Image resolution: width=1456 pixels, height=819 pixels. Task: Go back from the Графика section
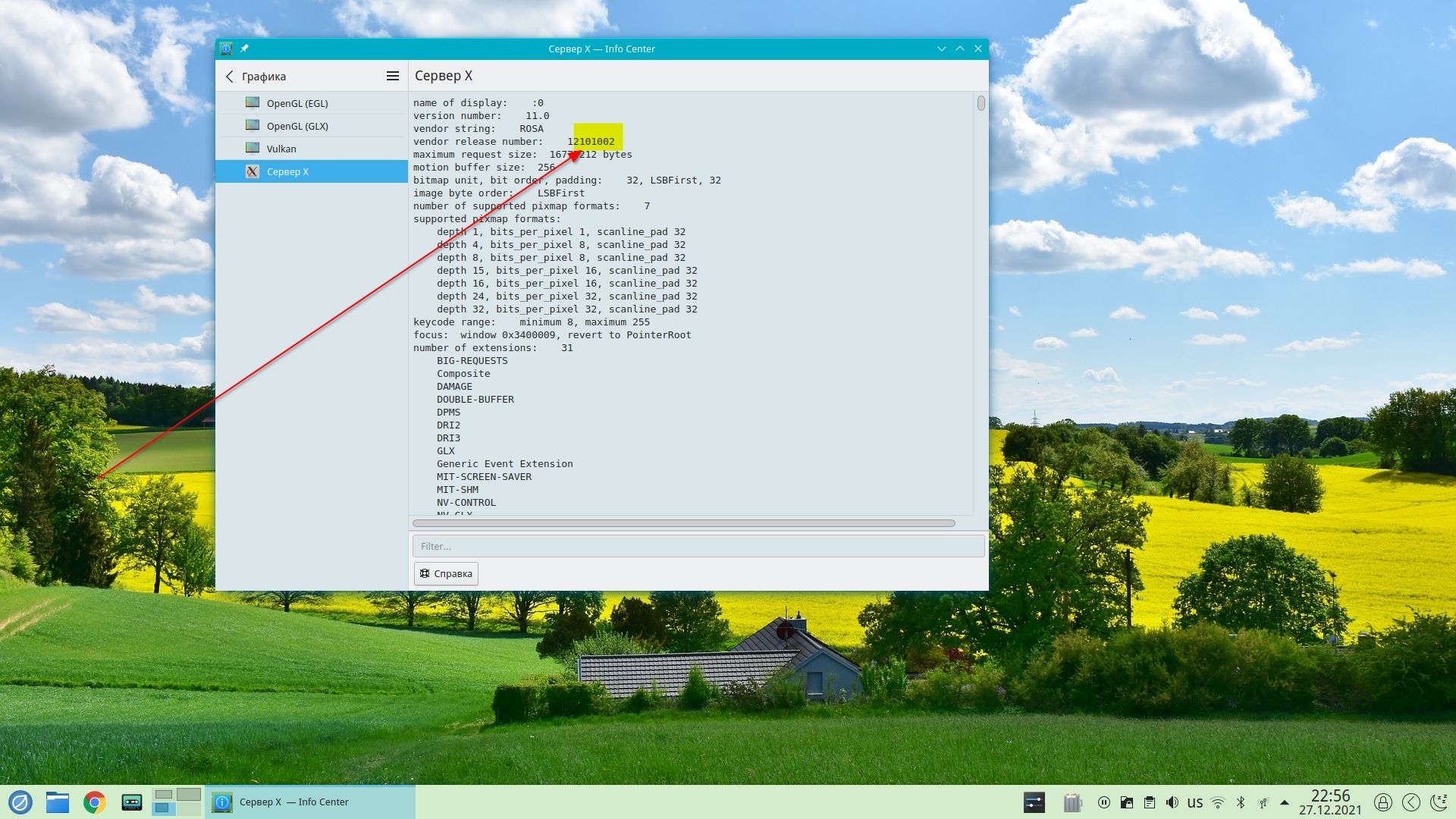coord(230,77)
